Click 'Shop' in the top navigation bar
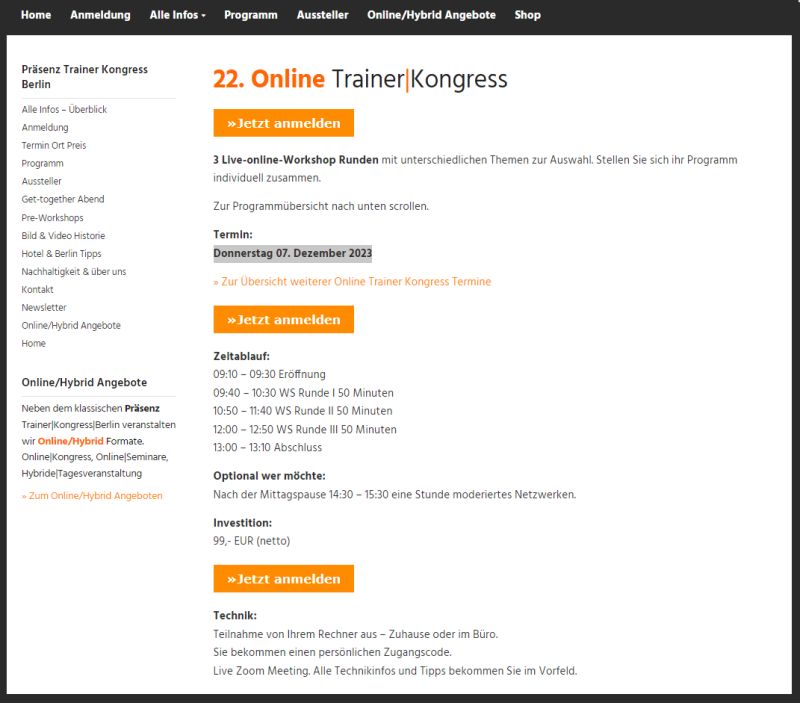The width and height of the screenshot is (800, 703). 527,15
